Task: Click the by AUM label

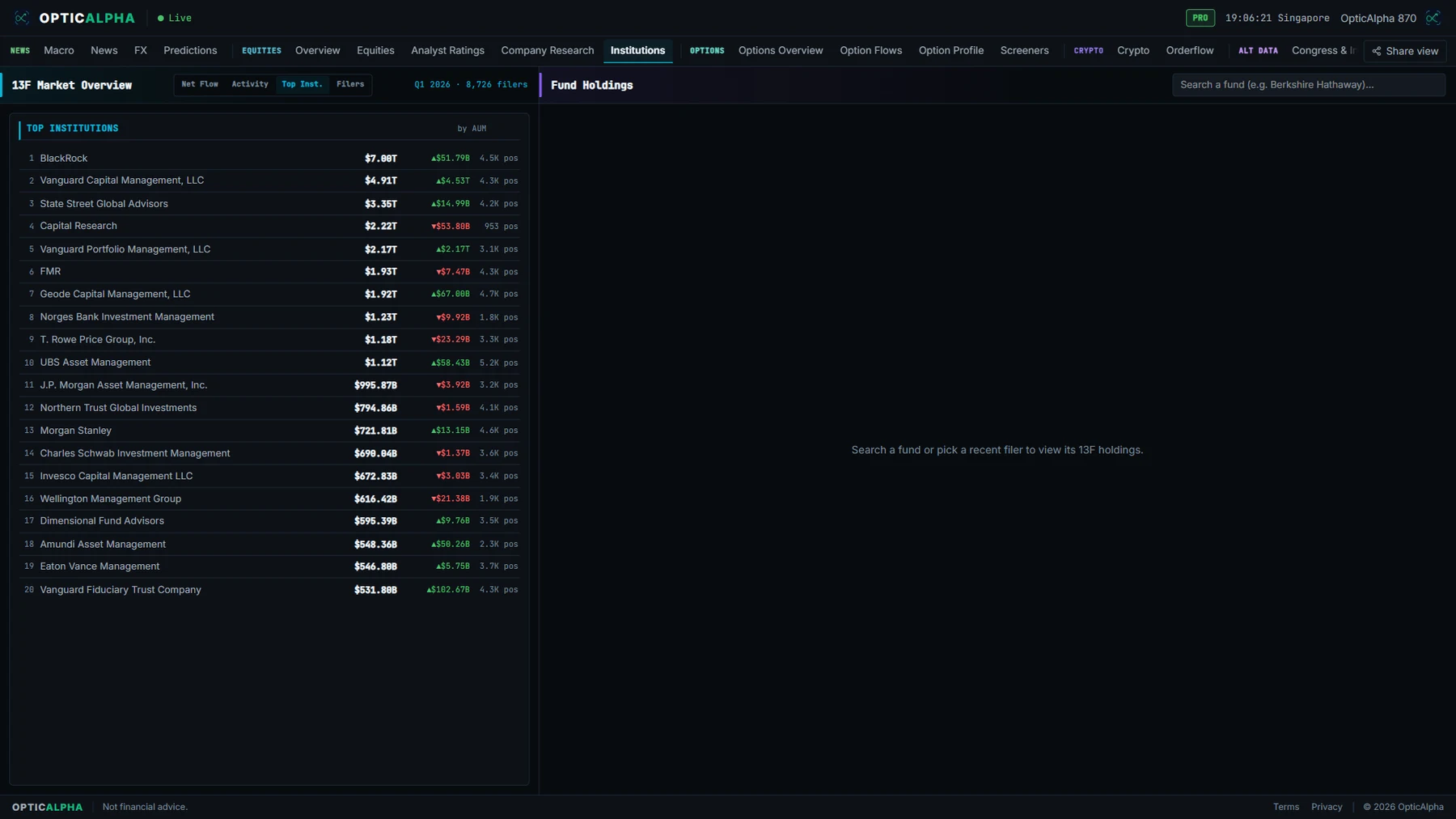Action: [472, 129]
